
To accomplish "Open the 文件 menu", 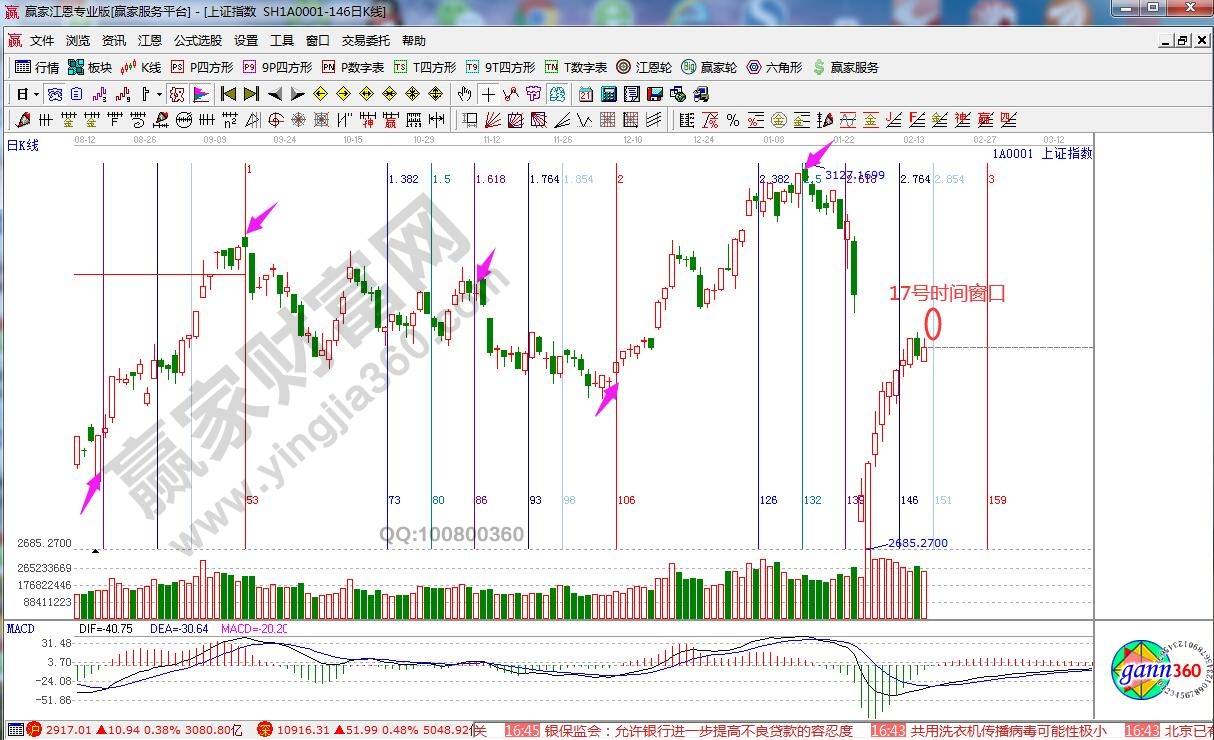I will tap(42, 41).
